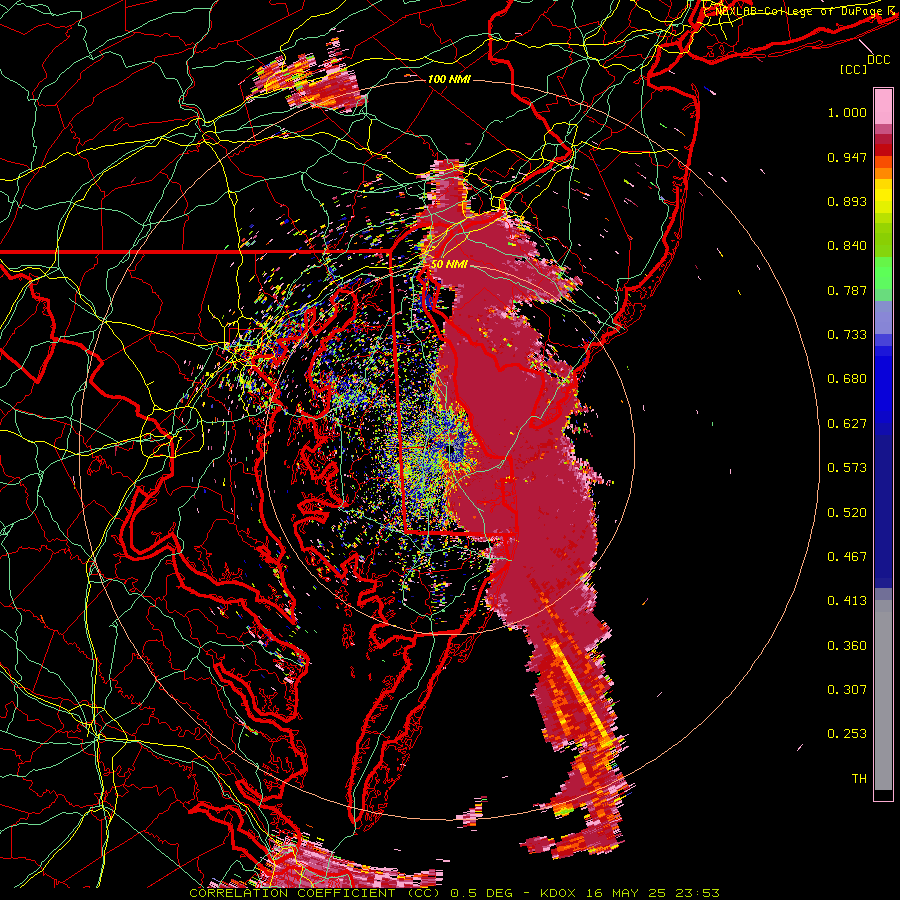The width and height of the screenshot is (900, 900).
Task: Pick the light pink swatch beside 1.000
Action: pos(883,107)
